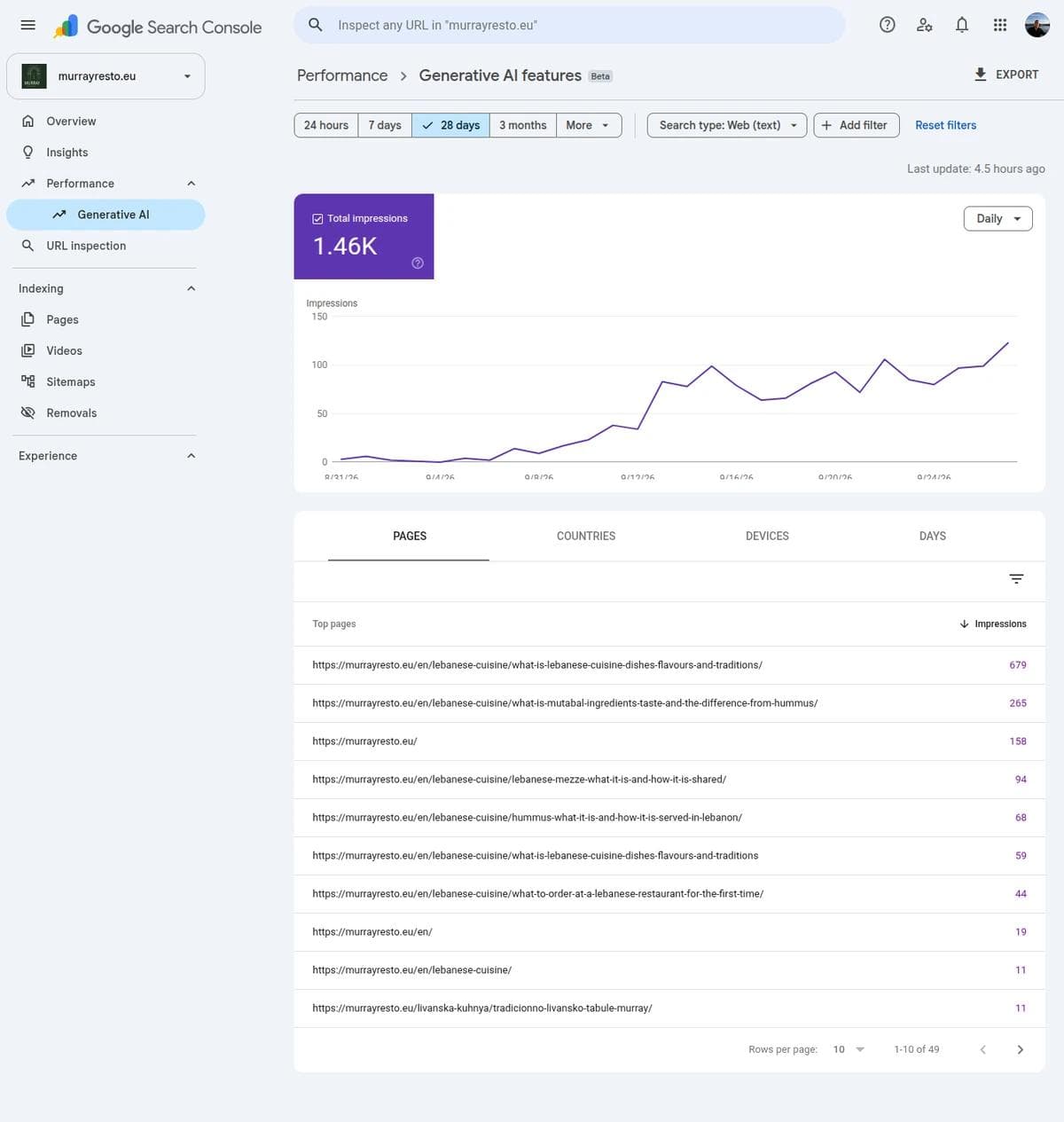
Task: Click the Performance trend icon in sidebar
Action: (28, 183)
